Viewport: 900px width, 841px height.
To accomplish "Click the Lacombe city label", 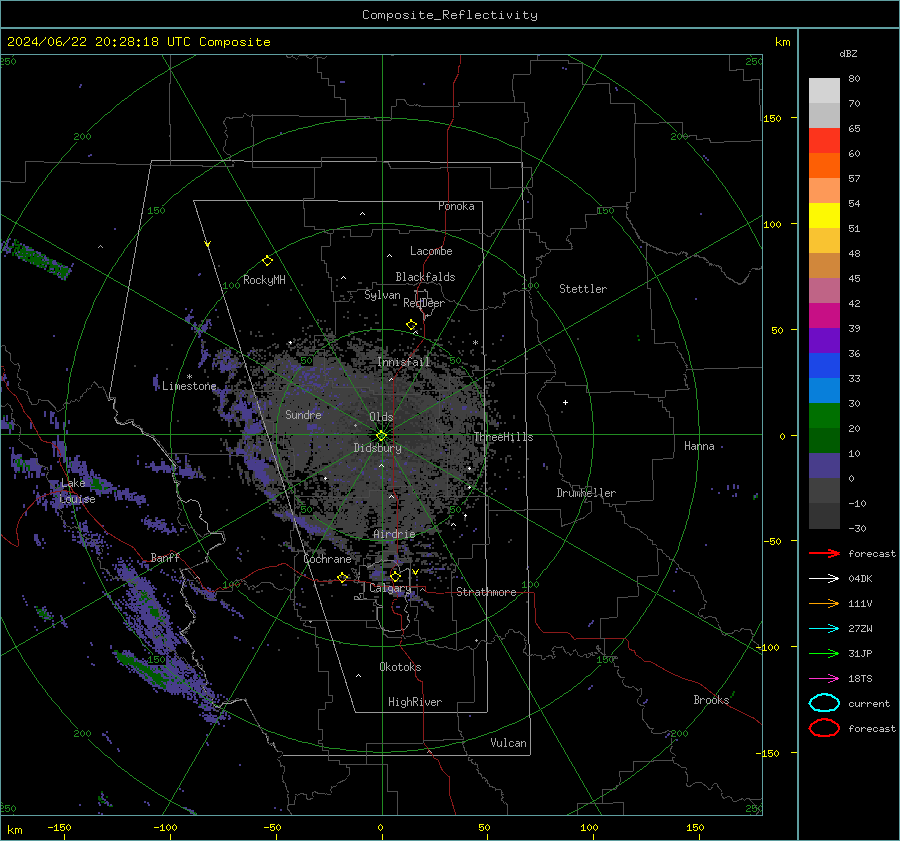I will pyautogui.click(x=431, y=251).
